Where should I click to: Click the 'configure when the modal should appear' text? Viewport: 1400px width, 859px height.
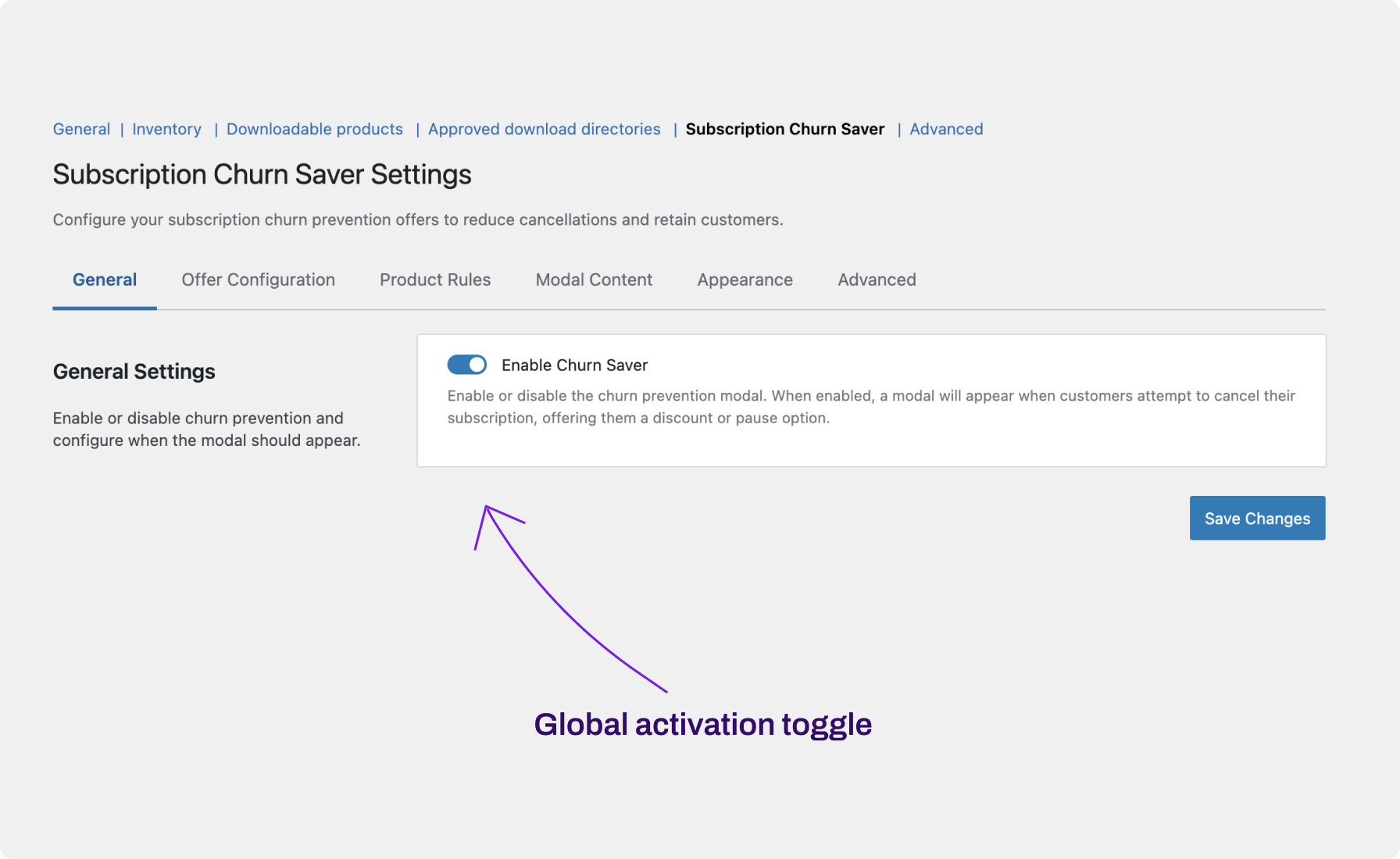coord(207,440)
